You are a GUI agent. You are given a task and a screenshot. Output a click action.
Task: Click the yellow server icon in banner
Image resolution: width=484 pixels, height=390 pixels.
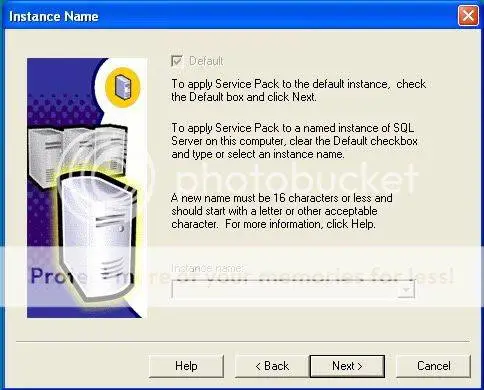pyautogui.click(x=123, y=87)
